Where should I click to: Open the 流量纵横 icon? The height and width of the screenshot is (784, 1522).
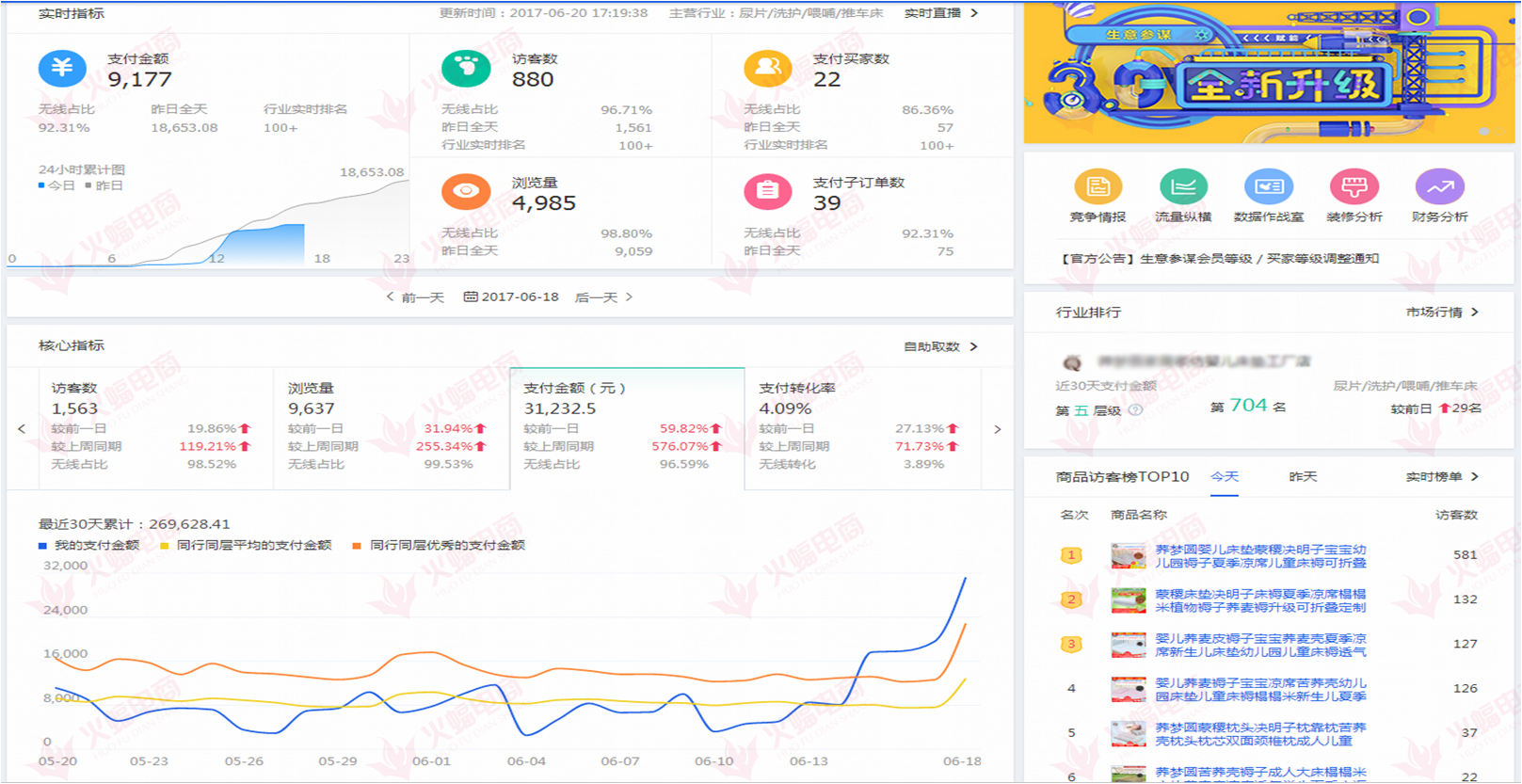point(1183,187)
